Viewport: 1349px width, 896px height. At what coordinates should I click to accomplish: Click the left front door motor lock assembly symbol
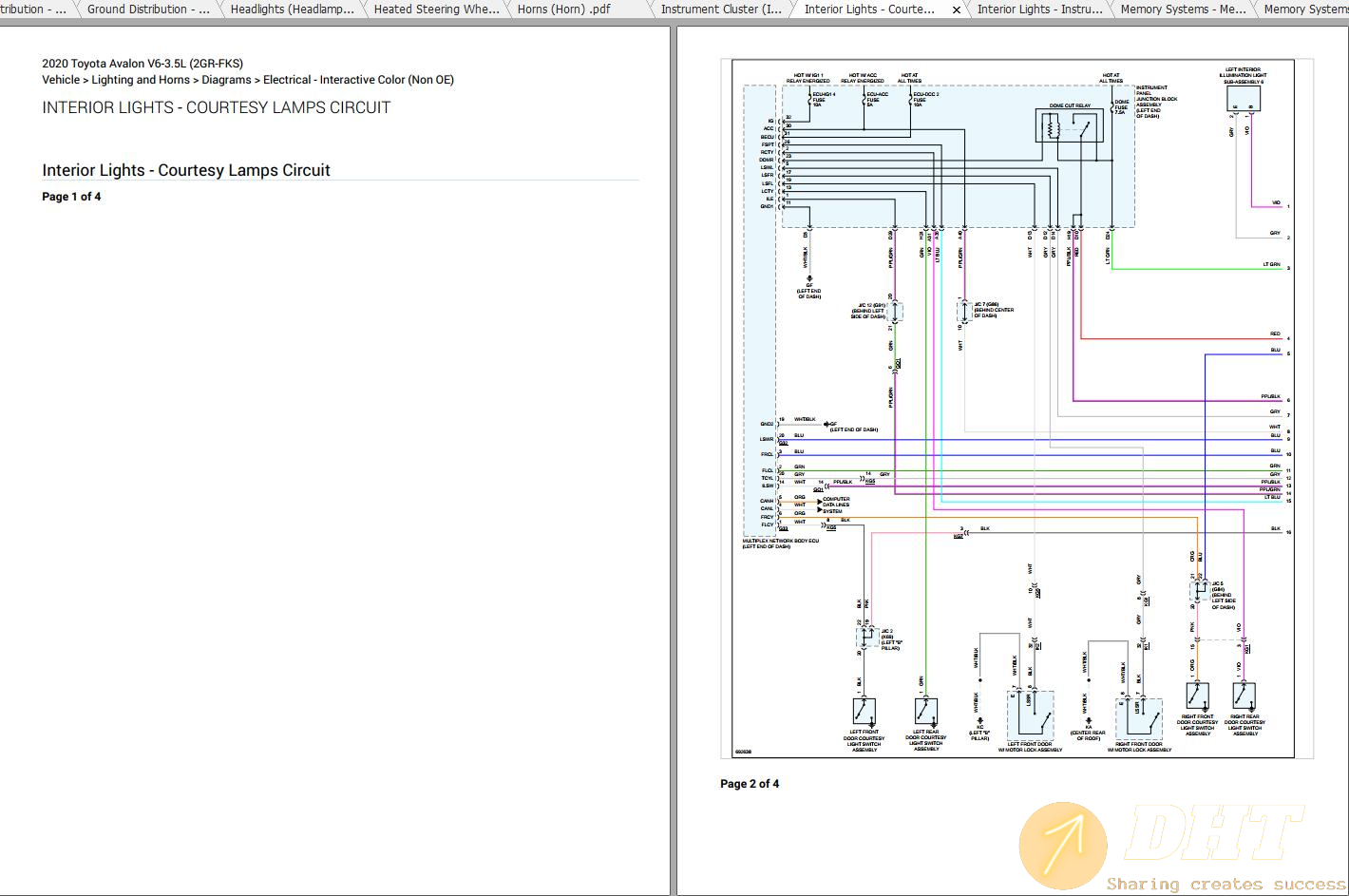(x=1031, y=715)
